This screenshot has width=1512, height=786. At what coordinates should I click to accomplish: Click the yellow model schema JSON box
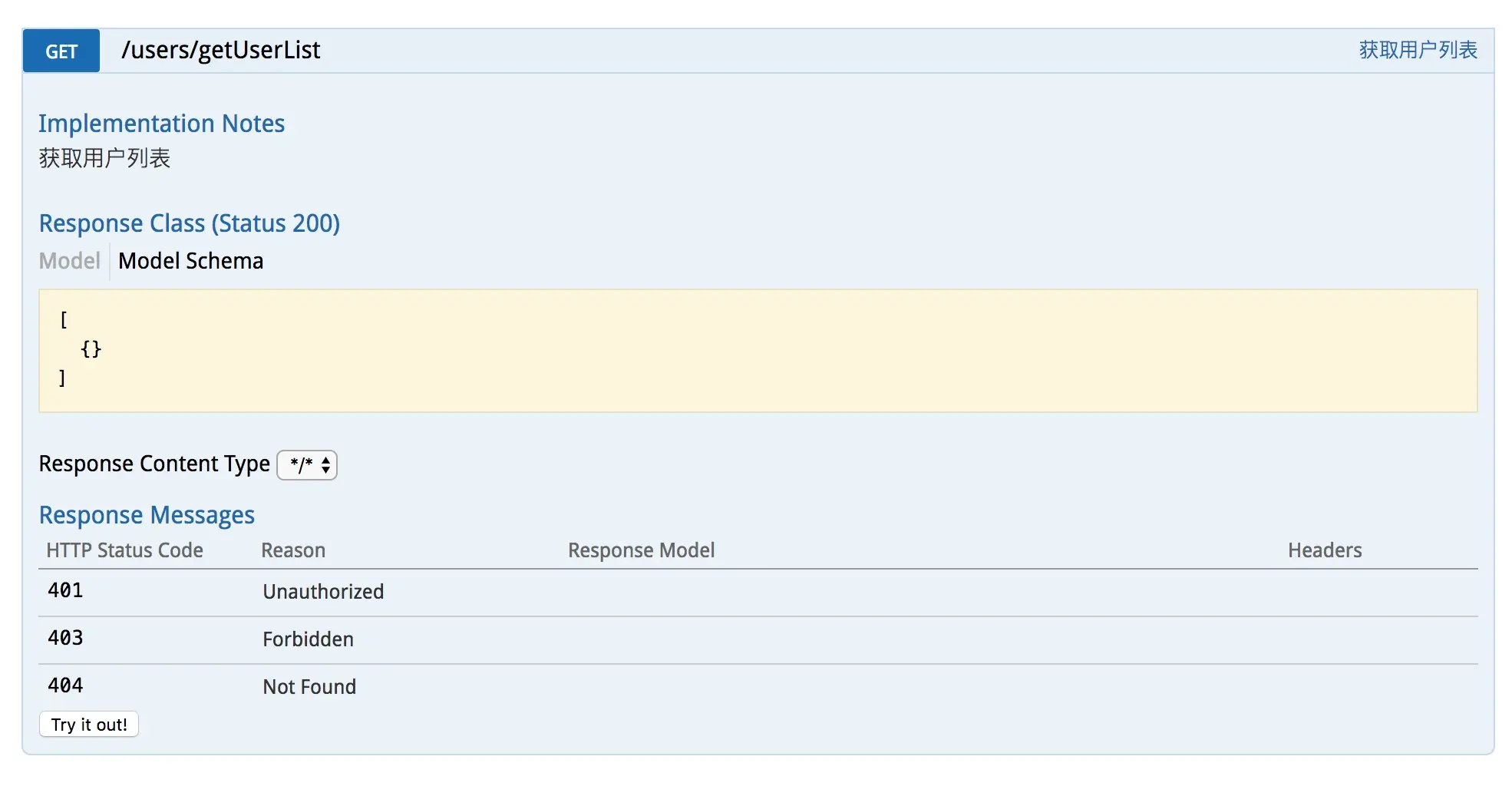758,351
